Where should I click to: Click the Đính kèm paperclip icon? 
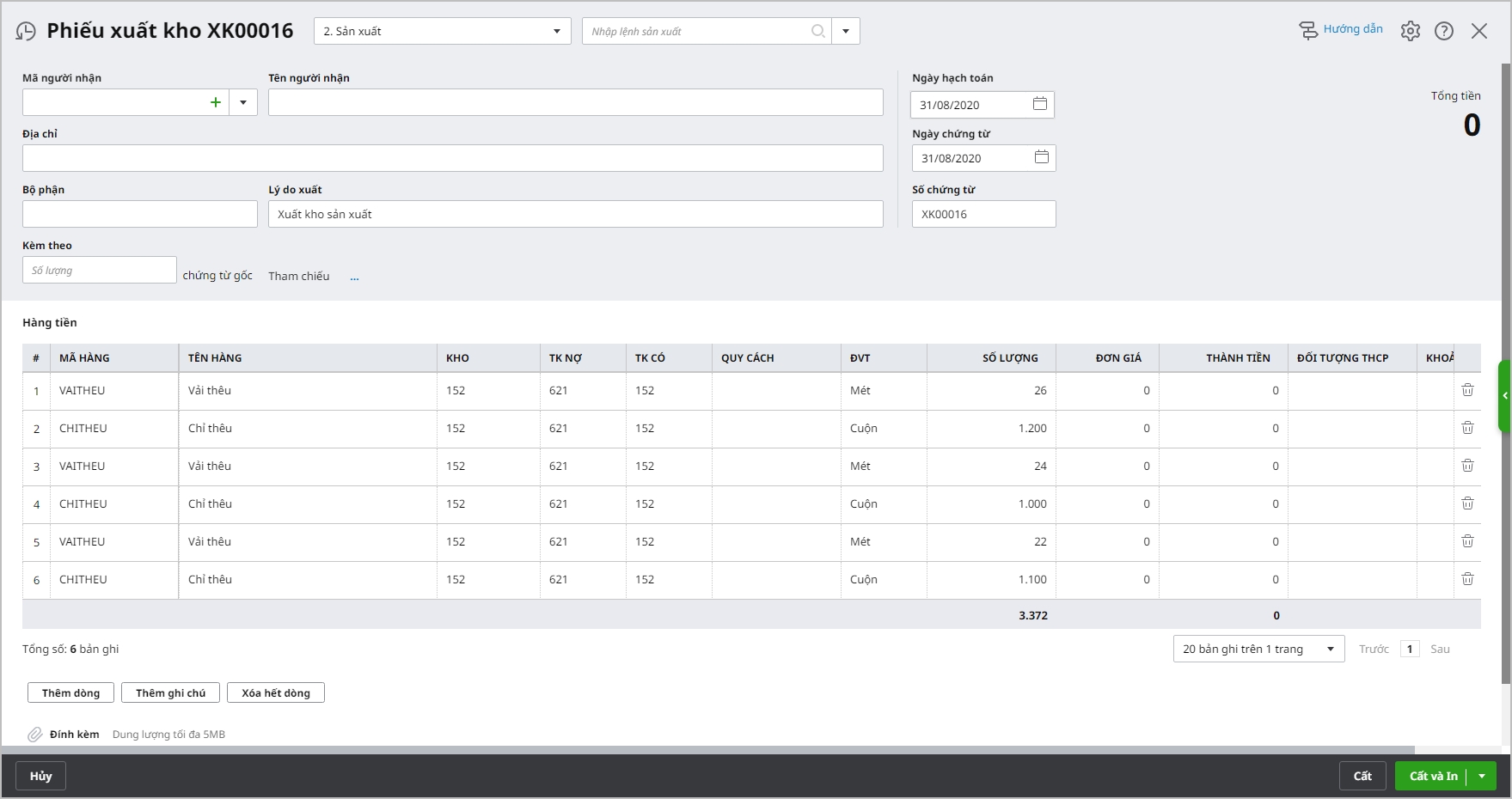(x=34, y=735)
